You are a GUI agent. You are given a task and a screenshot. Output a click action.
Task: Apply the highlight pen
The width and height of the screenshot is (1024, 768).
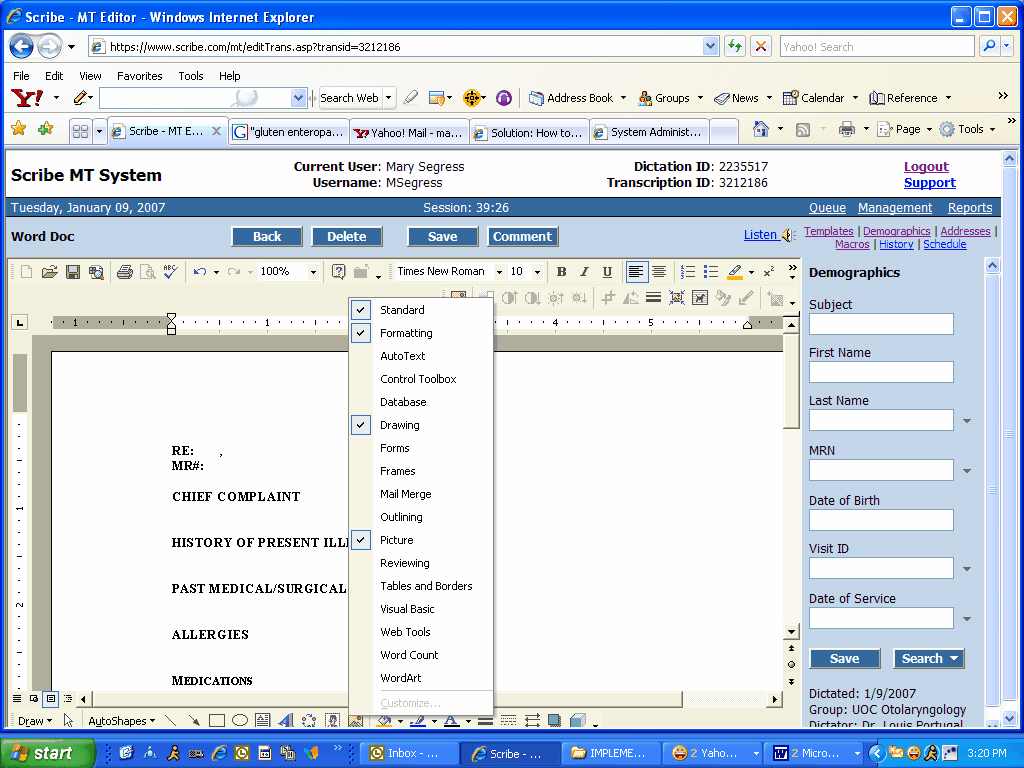click(735, 272)
